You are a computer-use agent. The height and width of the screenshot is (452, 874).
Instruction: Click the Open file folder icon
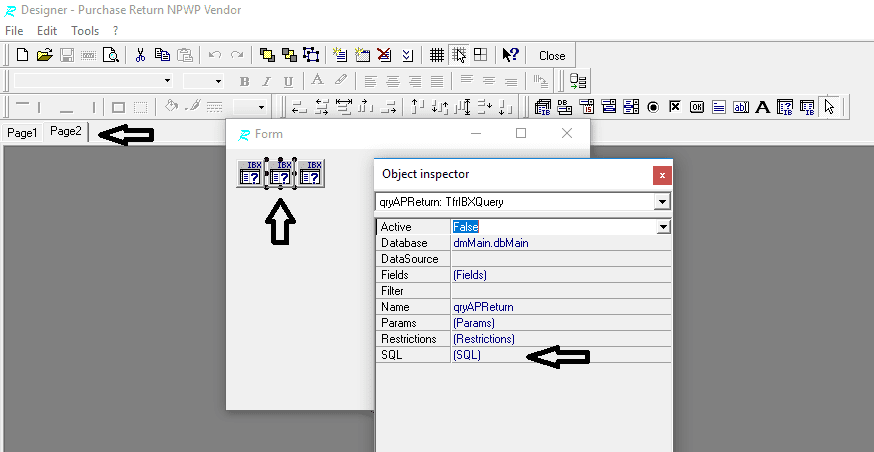pos(44,55)
